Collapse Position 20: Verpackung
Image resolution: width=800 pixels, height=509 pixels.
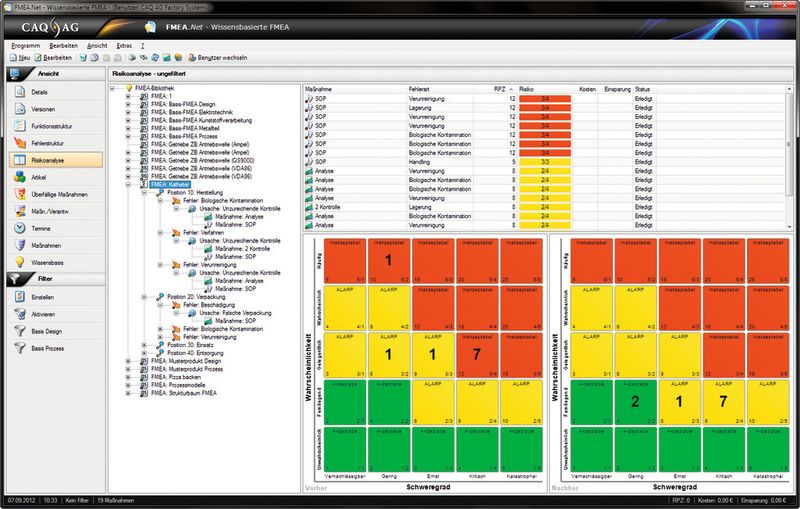[144, 296]
